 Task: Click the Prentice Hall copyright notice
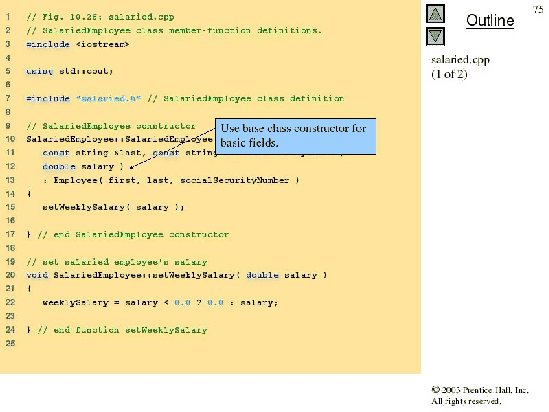[480, 396]
